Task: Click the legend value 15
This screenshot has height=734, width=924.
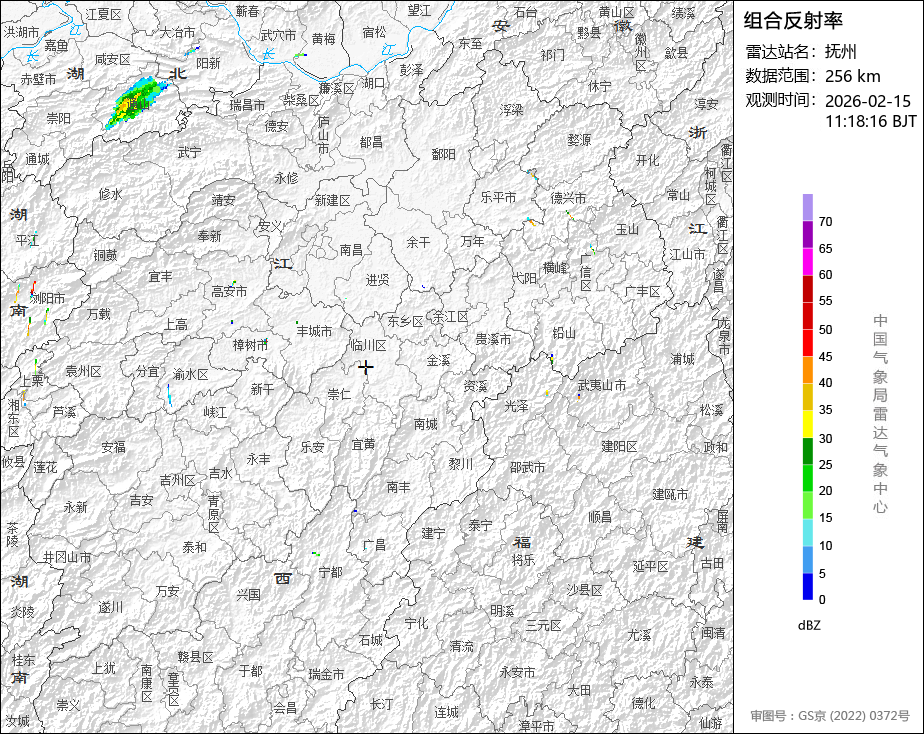Action: [825, 518]
